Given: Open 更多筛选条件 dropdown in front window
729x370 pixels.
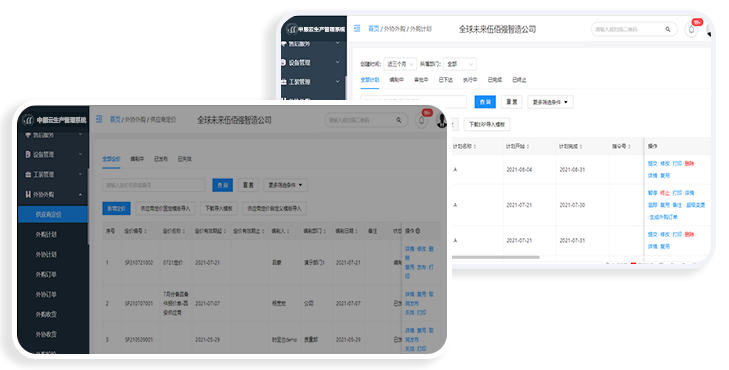Looking at the screenshot, I should point(285,185).
